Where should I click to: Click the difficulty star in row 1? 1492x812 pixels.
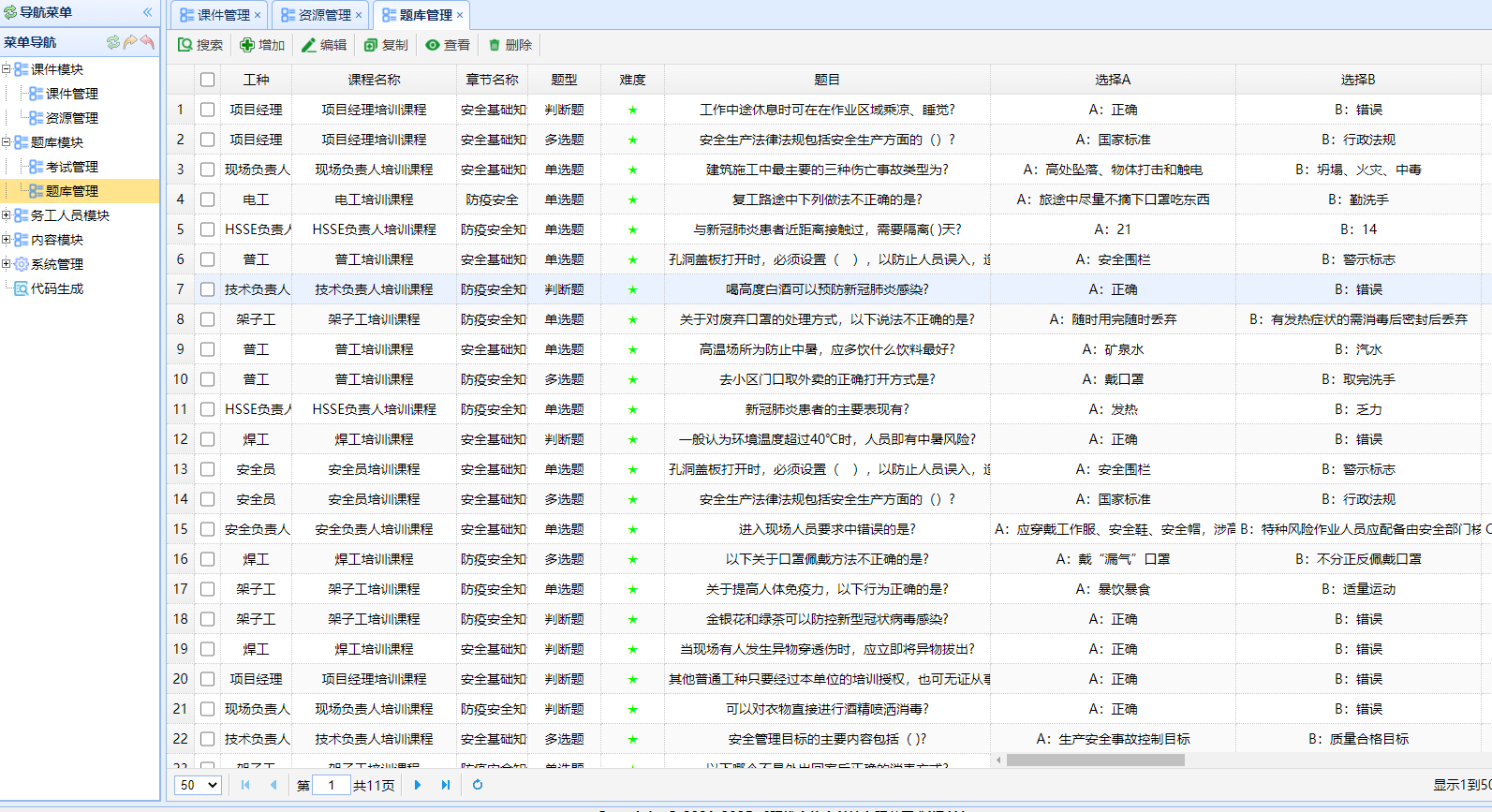(632, 110)
